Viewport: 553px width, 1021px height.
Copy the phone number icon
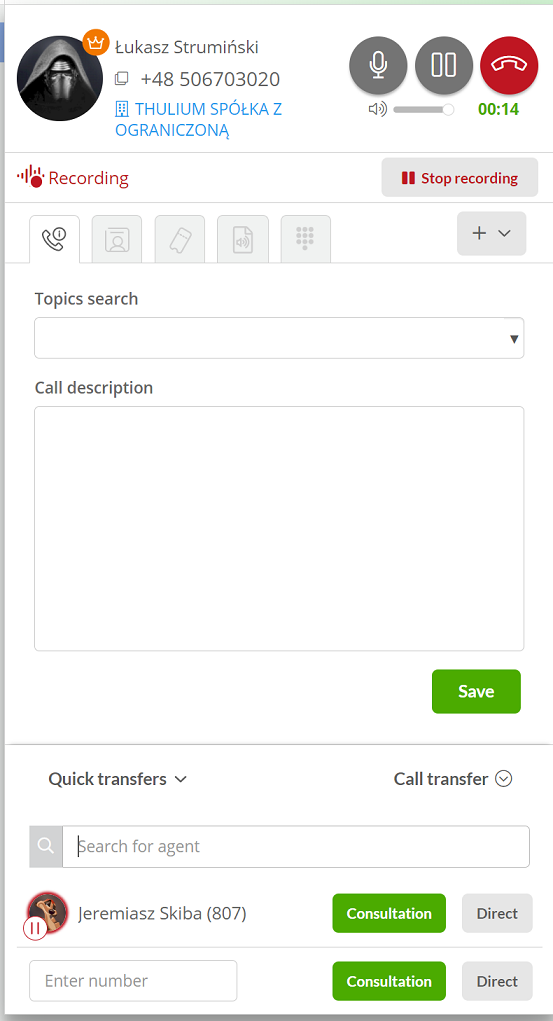click(121, 79)
